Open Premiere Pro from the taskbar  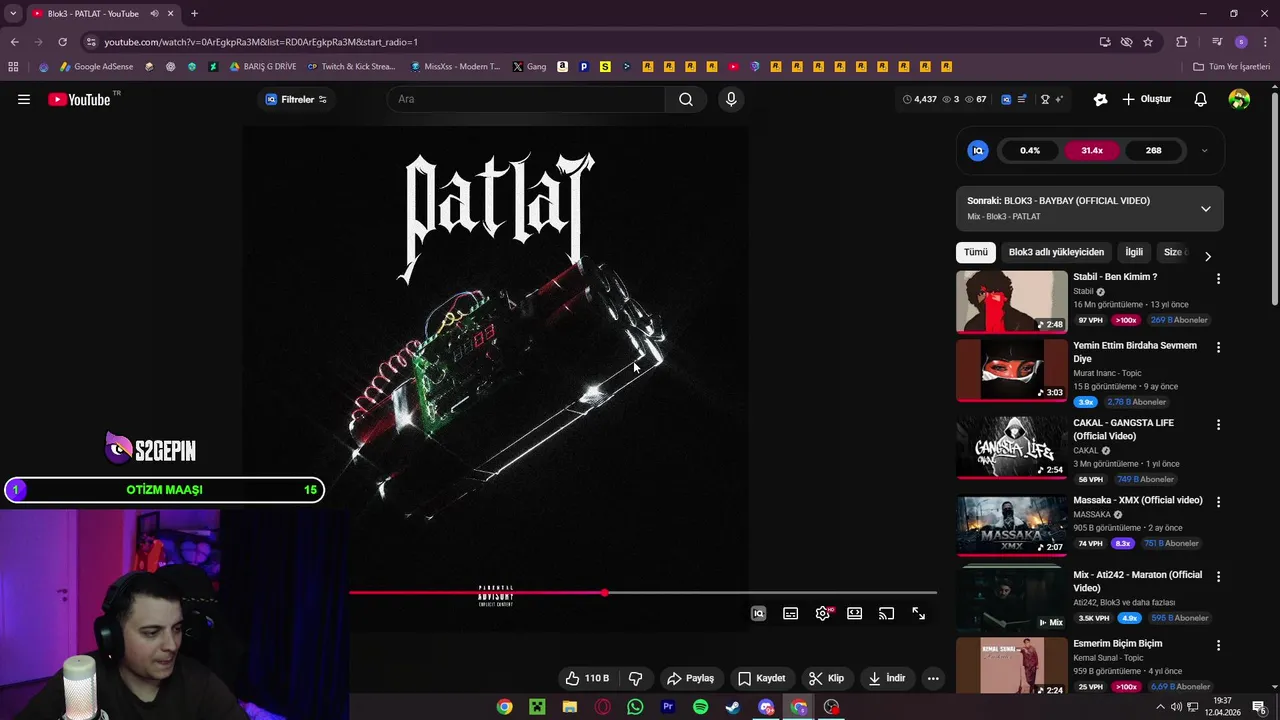coord(668,707)
